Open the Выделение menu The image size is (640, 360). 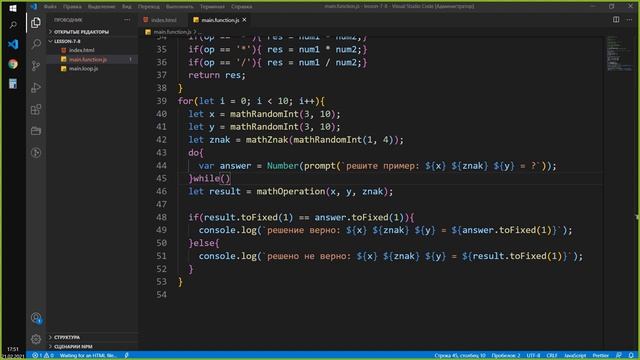tap(101, 7)
